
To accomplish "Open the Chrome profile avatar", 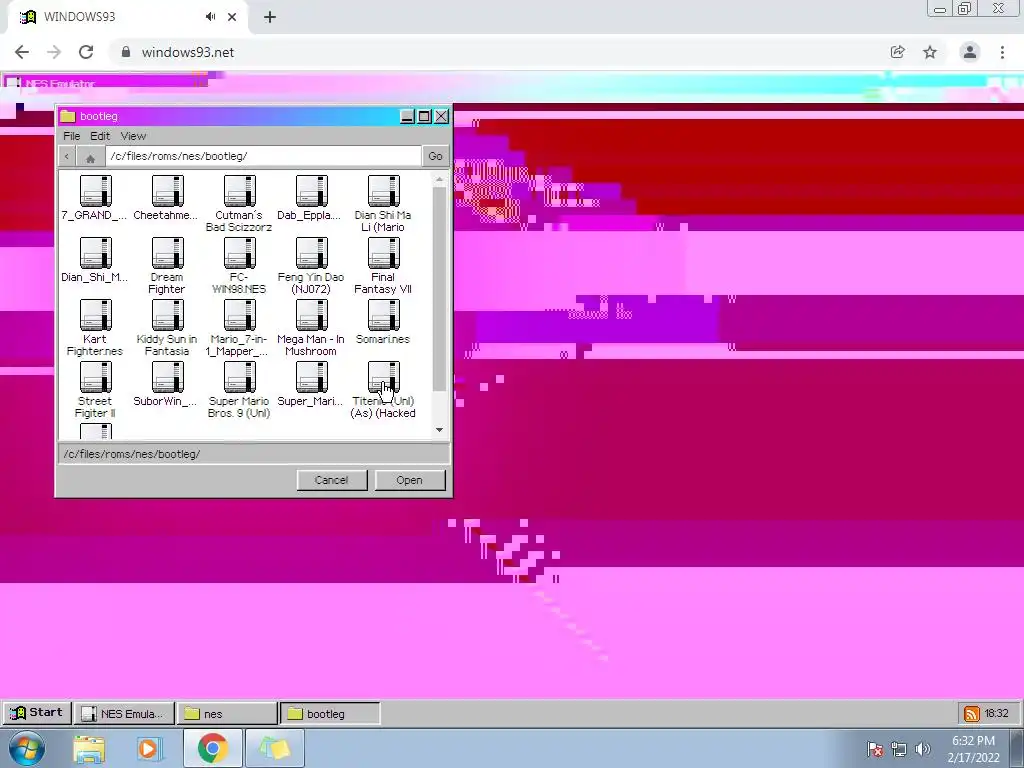I will pyautogui.click(x=970, y=52).
